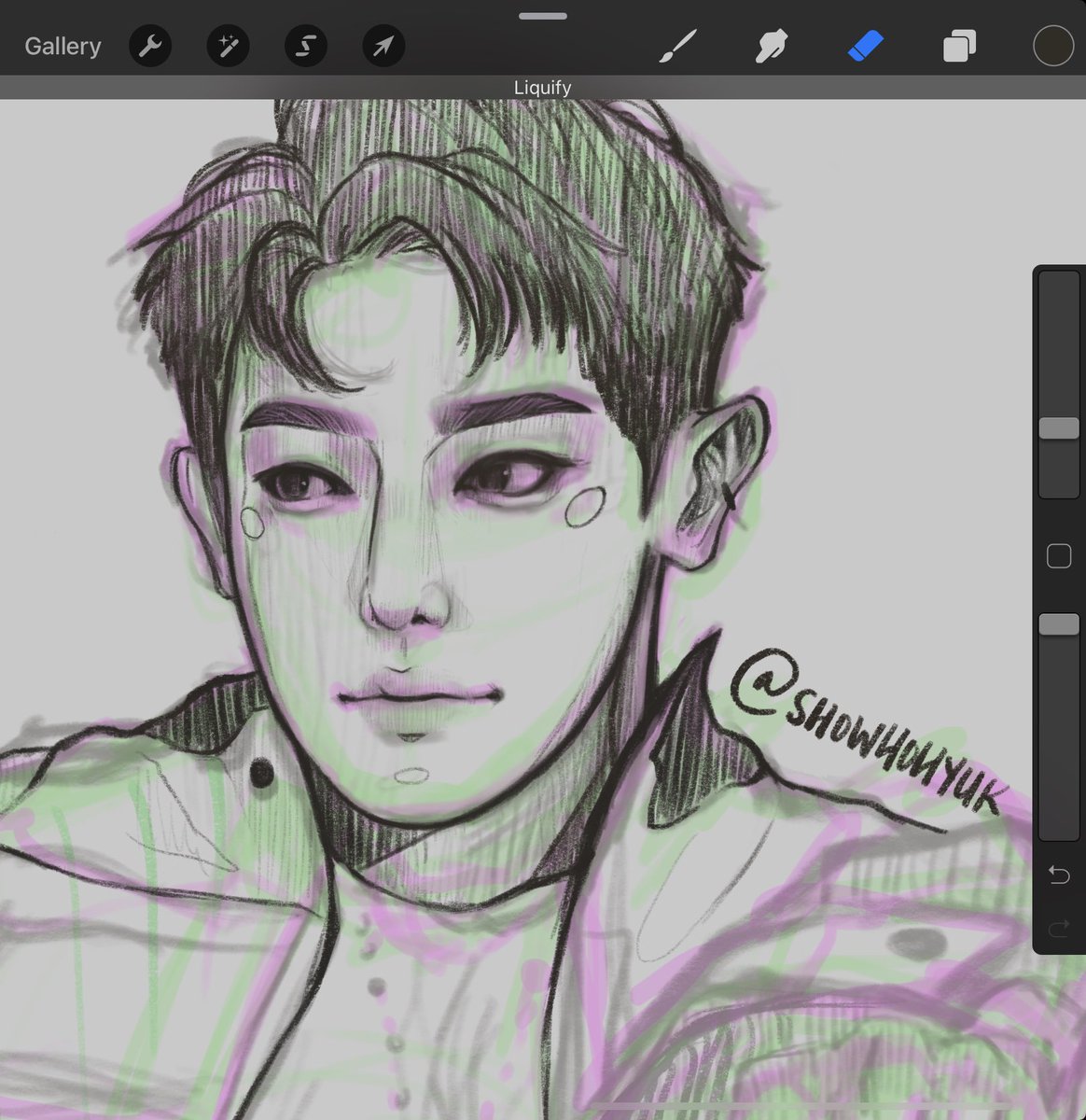Open the Actions wrench menu
The image size is (1086, 1120).
[149, 46]
